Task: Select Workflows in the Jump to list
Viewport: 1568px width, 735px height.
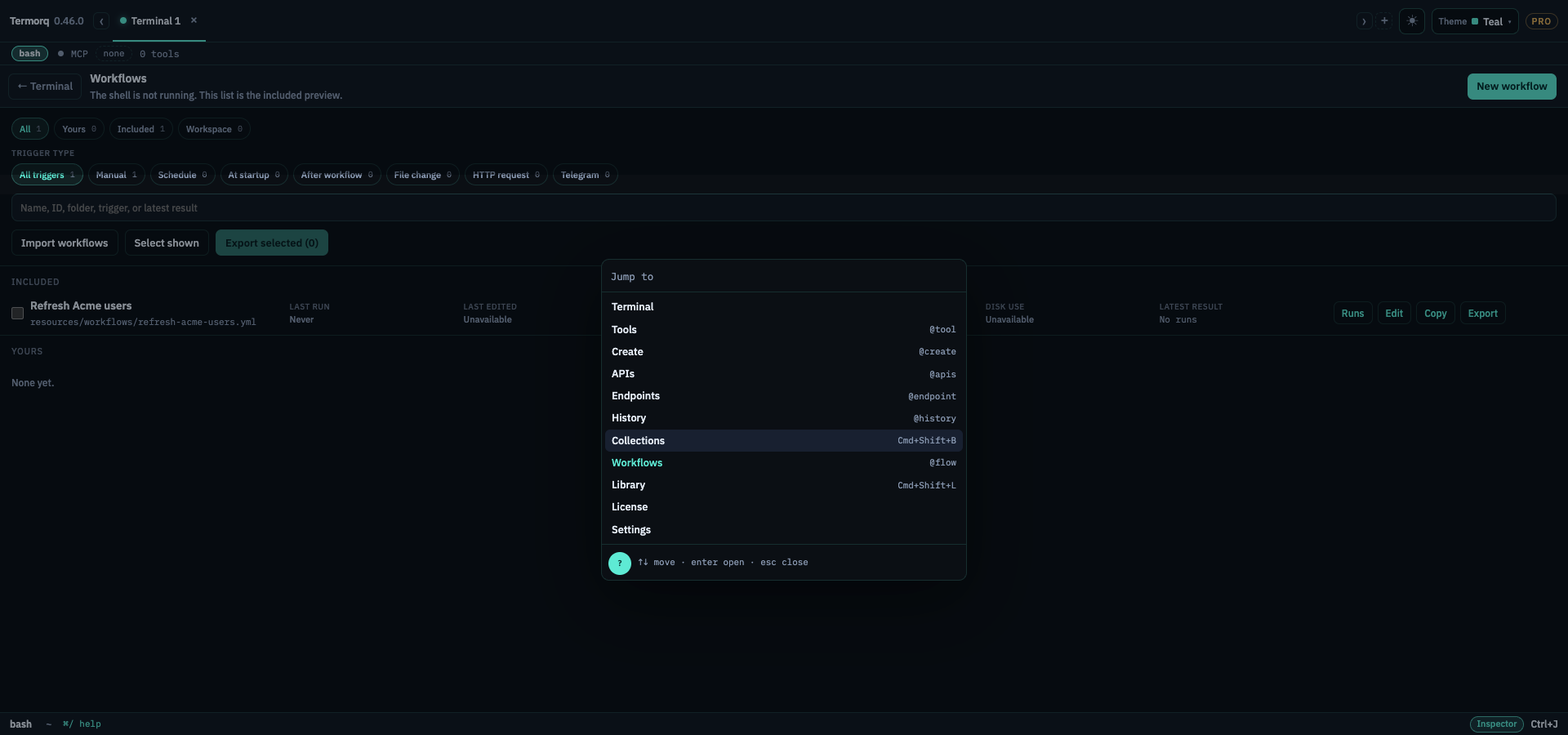Action: [783, 462]
